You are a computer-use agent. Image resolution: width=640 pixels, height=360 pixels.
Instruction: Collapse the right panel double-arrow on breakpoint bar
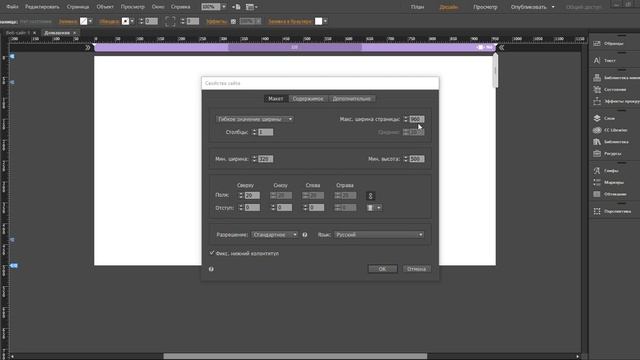pyautogui.click(x=502, y=48)
